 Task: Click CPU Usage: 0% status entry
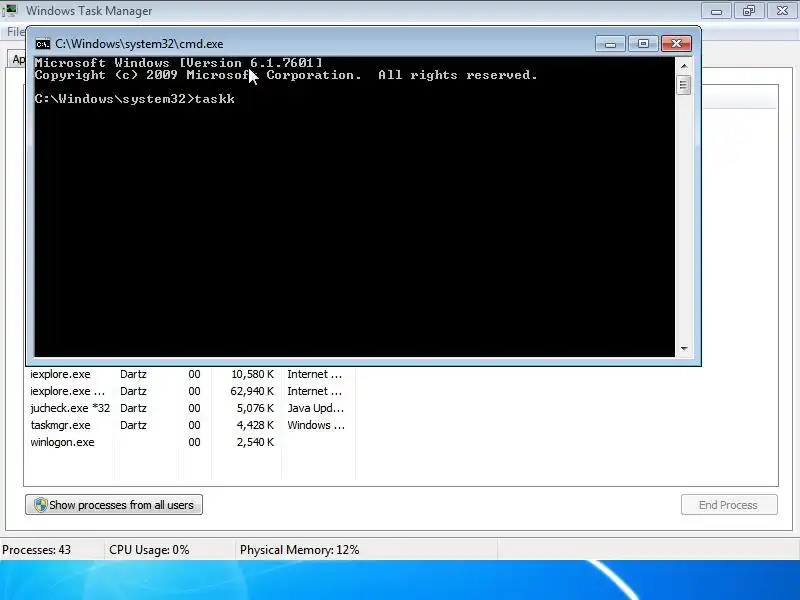[149, 550]
